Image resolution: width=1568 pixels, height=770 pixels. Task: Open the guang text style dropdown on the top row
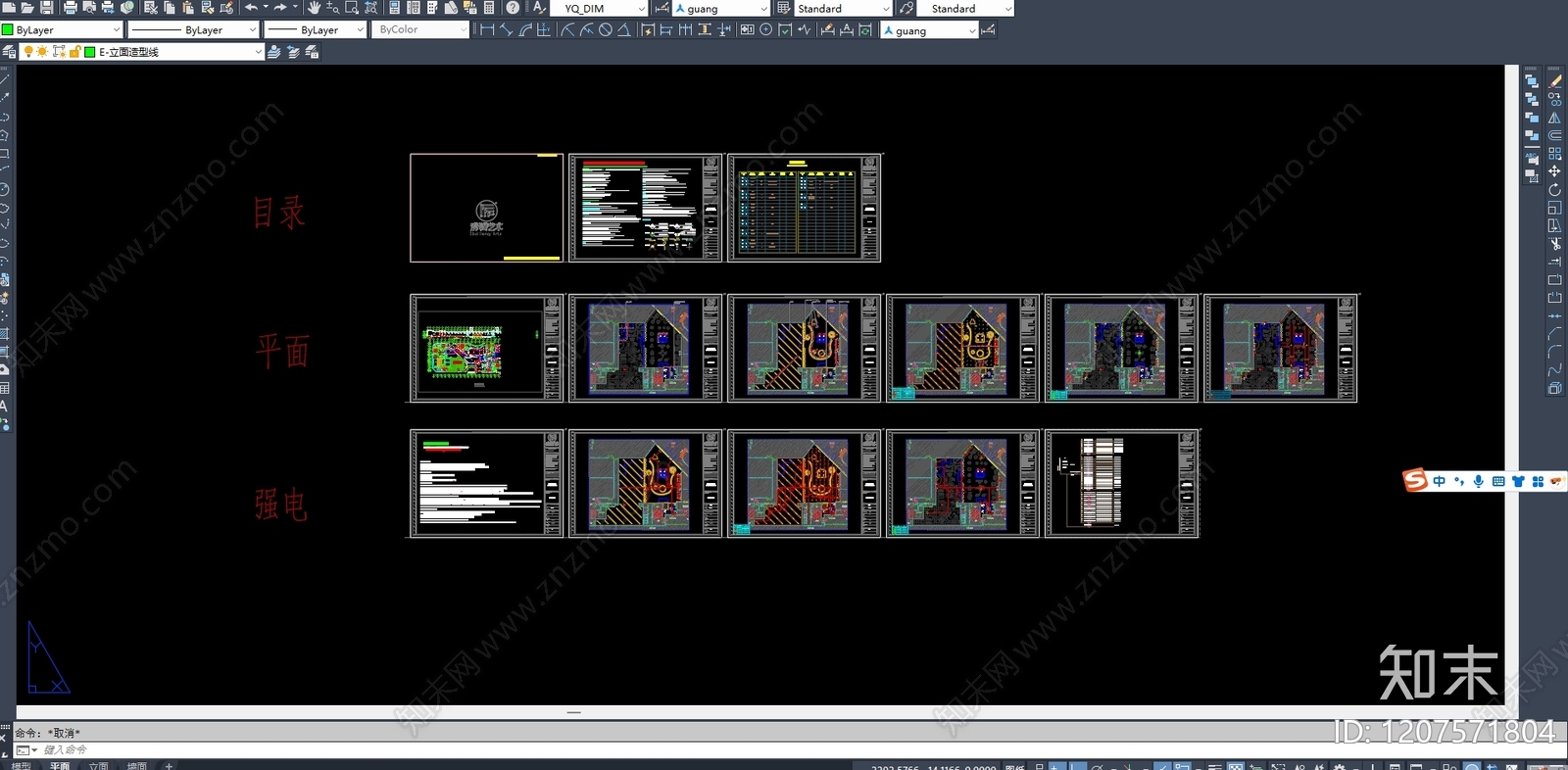(722, 8)
